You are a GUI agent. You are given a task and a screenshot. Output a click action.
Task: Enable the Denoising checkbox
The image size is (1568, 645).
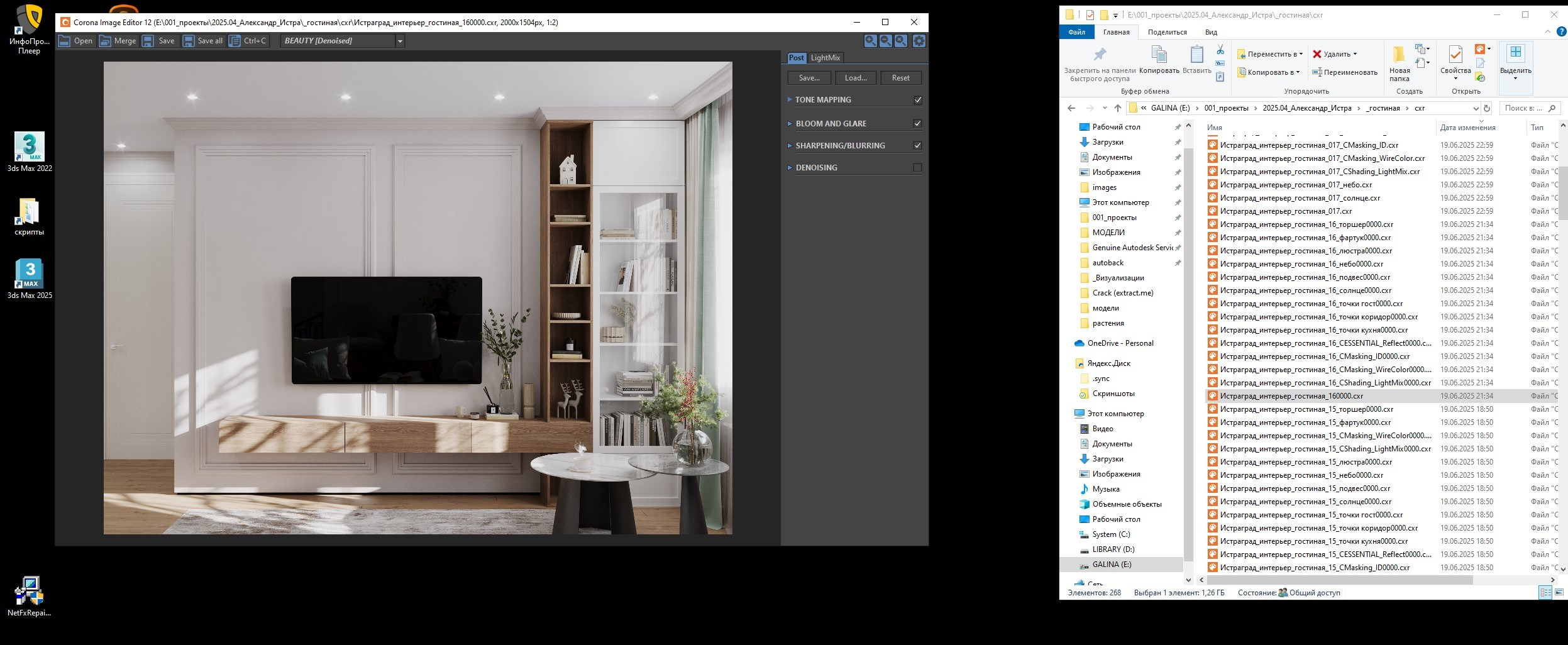[917, 168]
